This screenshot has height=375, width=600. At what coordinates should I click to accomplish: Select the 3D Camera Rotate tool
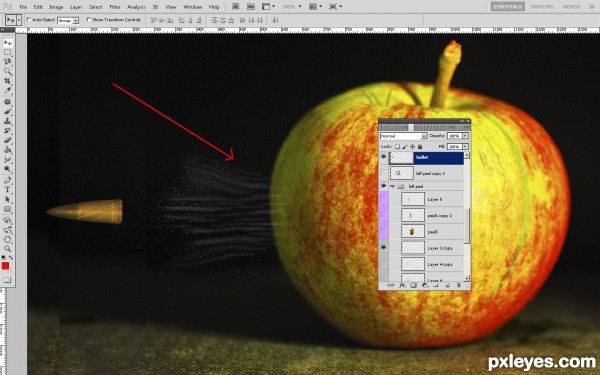tap(8, 230)
